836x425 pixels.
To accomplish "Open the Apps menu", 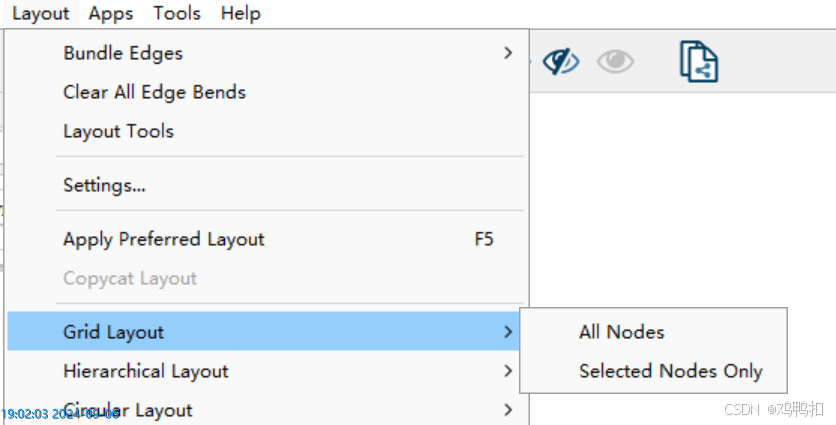I will coord(111,13).
